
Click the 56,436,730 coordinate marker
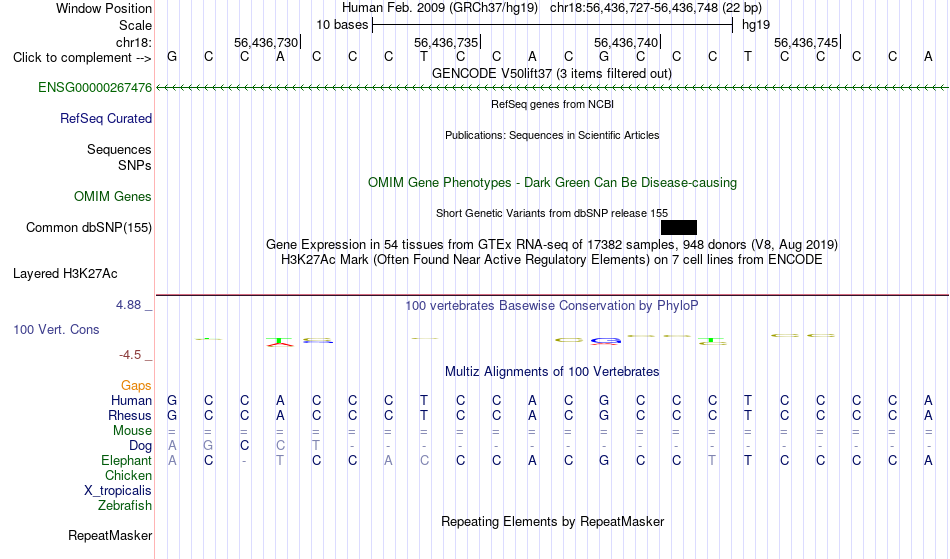coord(267,42)
